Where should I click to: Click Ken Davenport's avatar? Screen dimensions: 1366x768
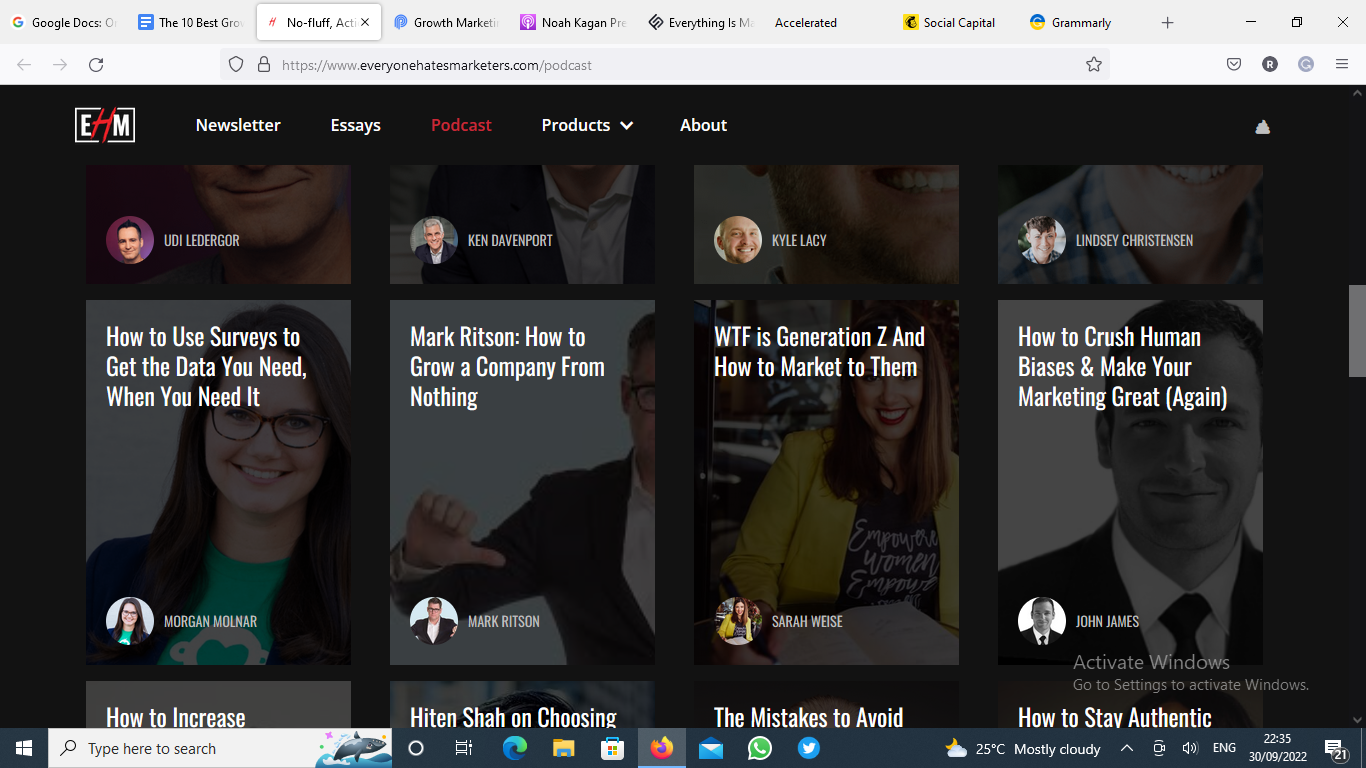pyautogui.click(x=434, y=240)
